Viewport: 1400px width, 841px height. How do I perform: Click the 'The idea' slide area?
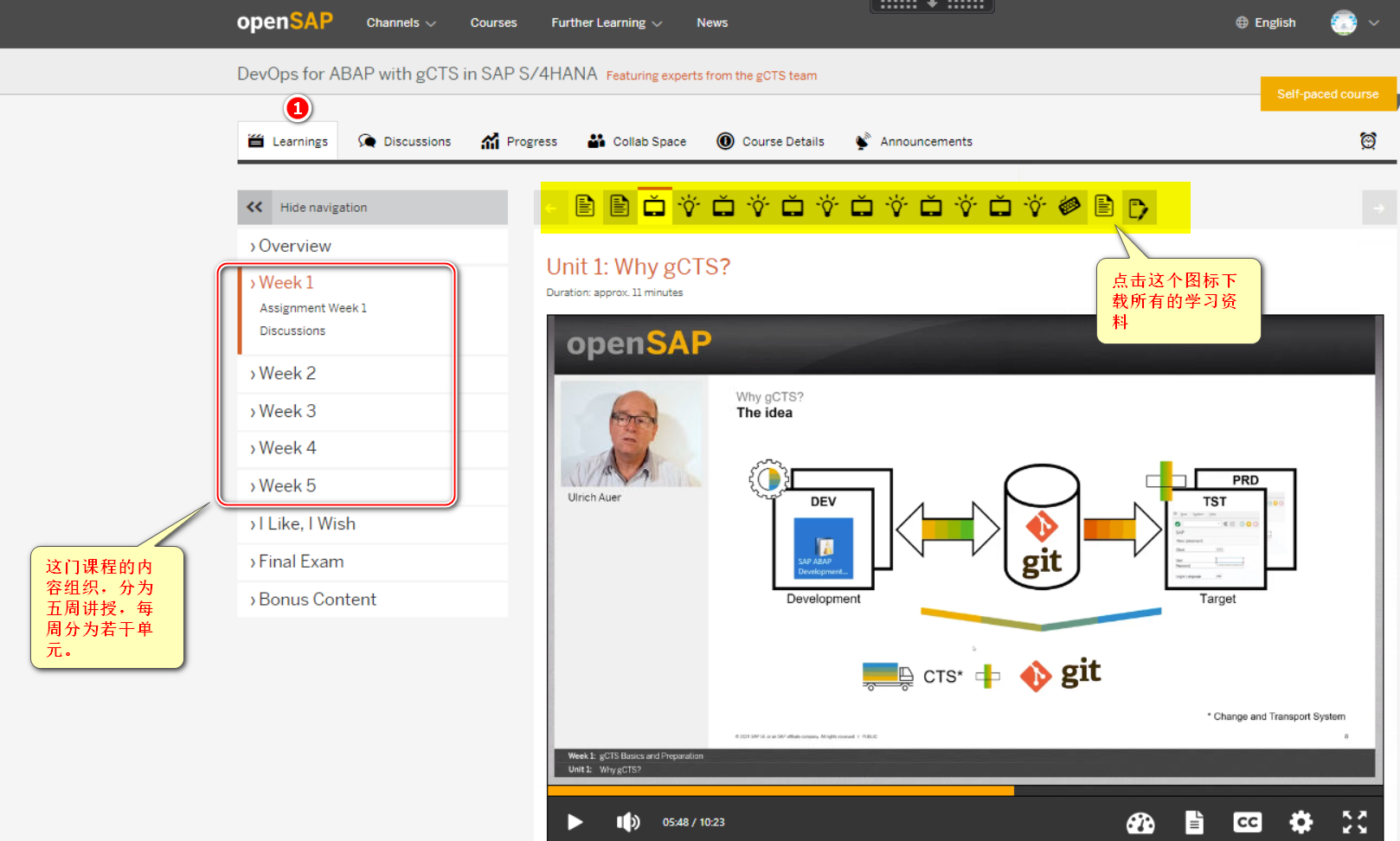(1041, 561)
